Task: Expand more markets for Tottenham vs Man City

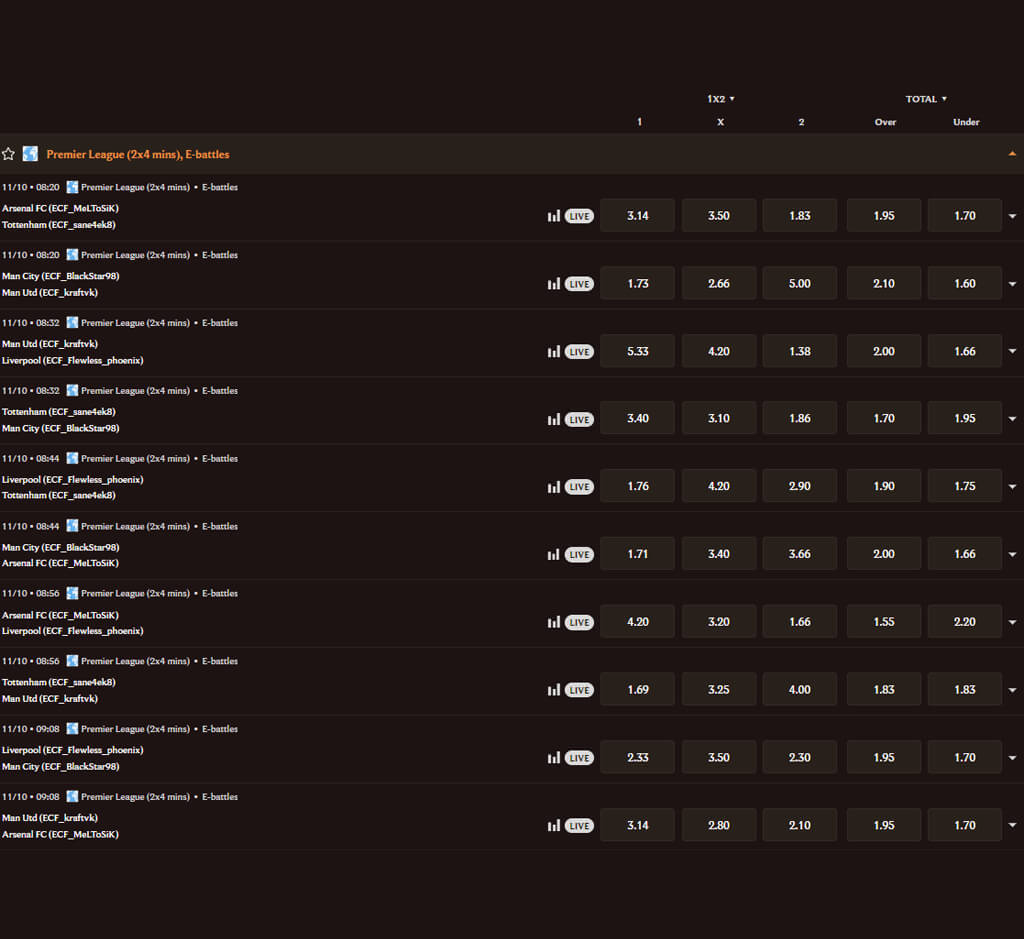Action: click(x=1012, y=419)
